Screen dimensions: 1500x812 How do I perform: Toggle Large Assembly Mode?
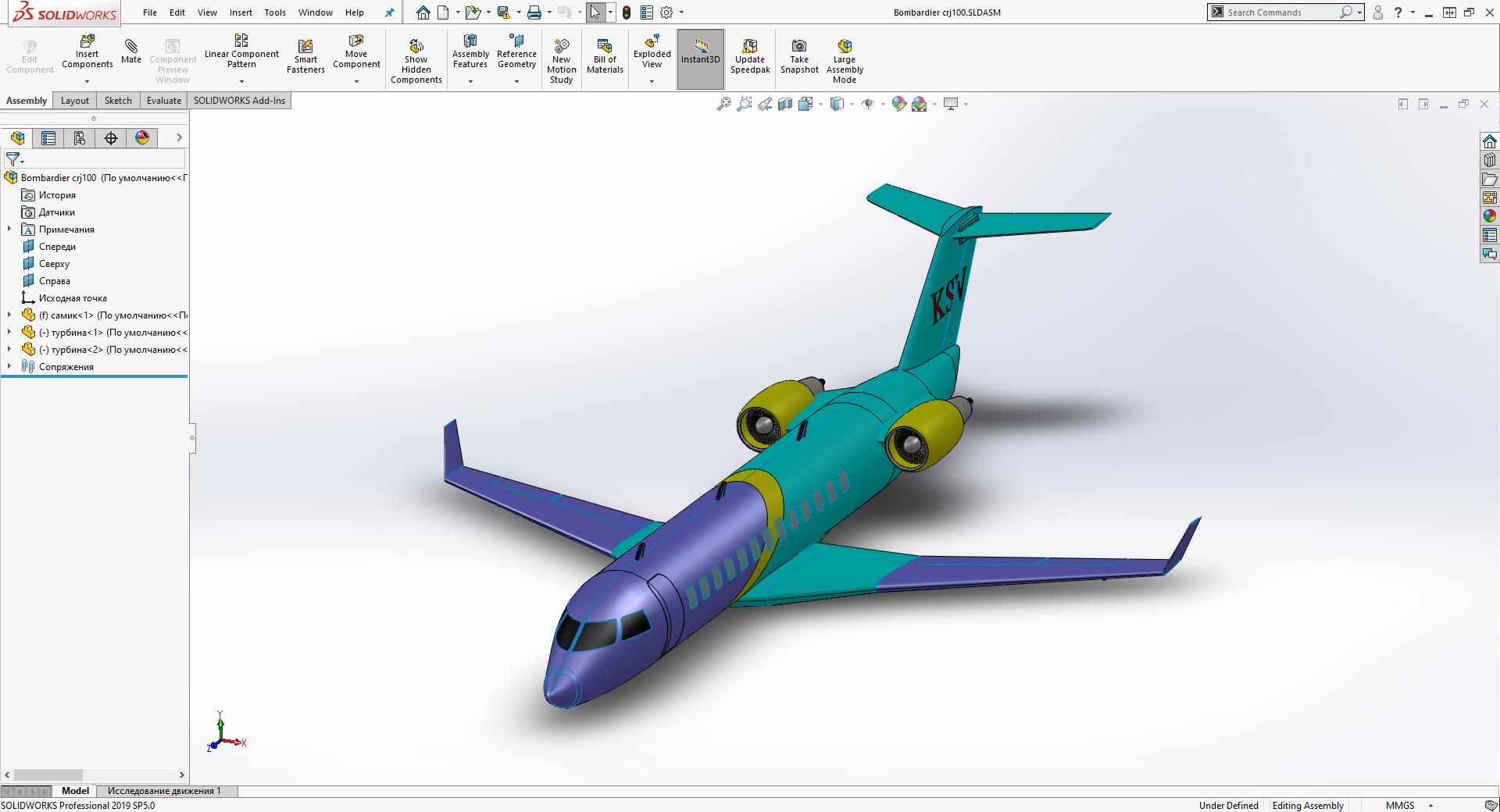pos(844,62)
